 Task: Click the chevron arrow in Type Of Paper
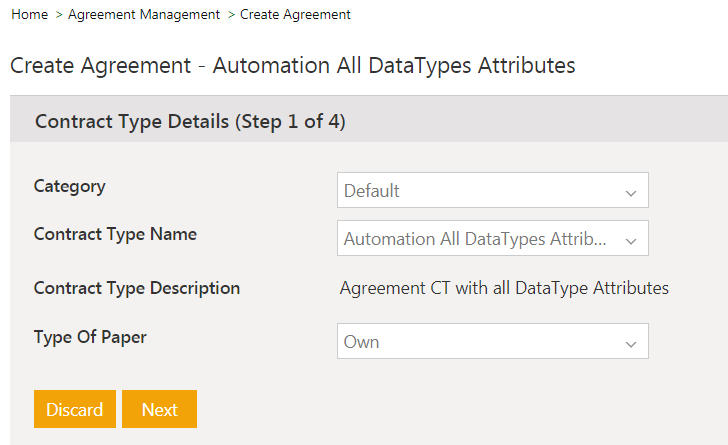(x=630, y=343)
